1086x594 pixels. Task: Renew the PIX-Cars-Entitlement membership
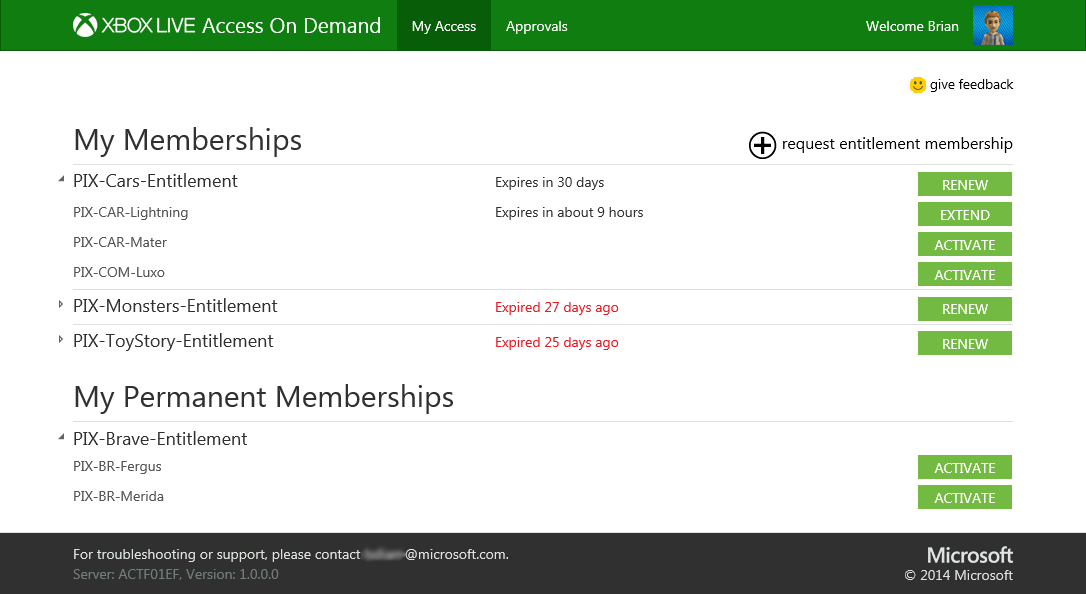[x=965, y=184]
